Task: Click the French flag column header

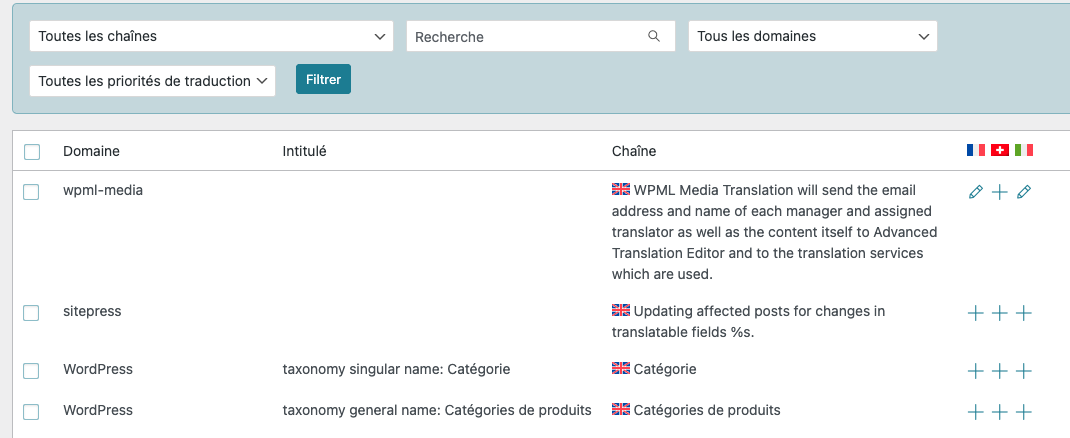Action: (976, 150)
